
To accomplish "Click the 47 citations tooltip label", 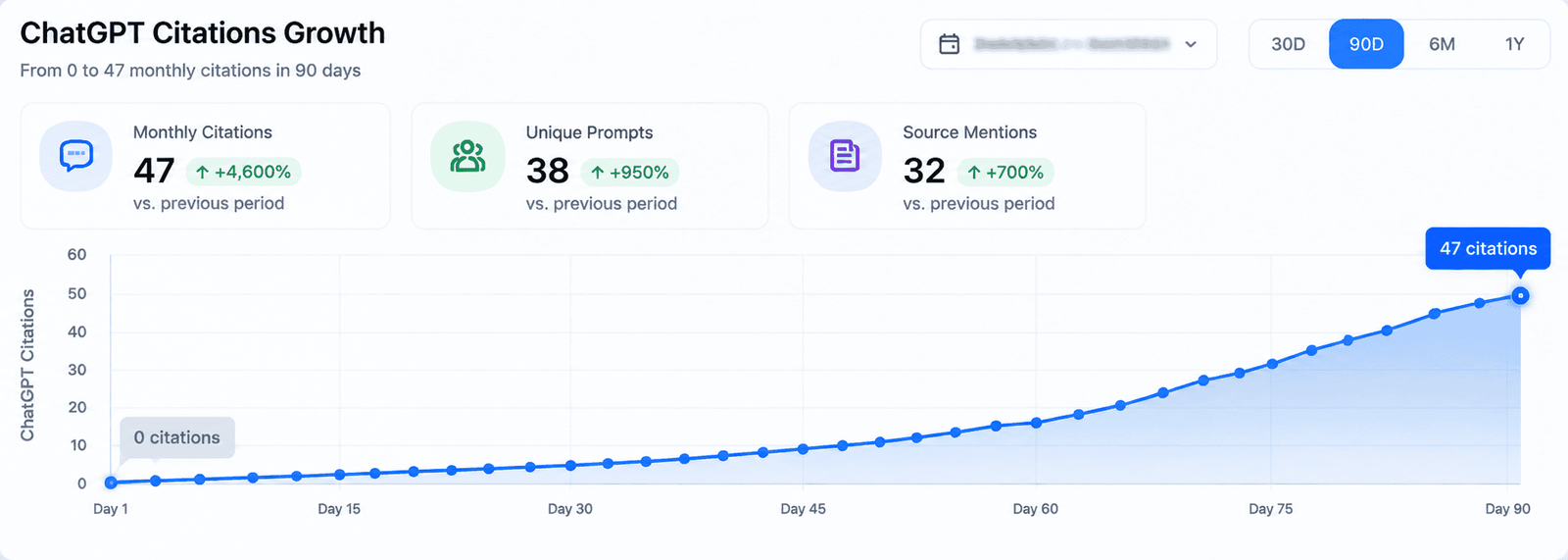I will (1488, 248).
